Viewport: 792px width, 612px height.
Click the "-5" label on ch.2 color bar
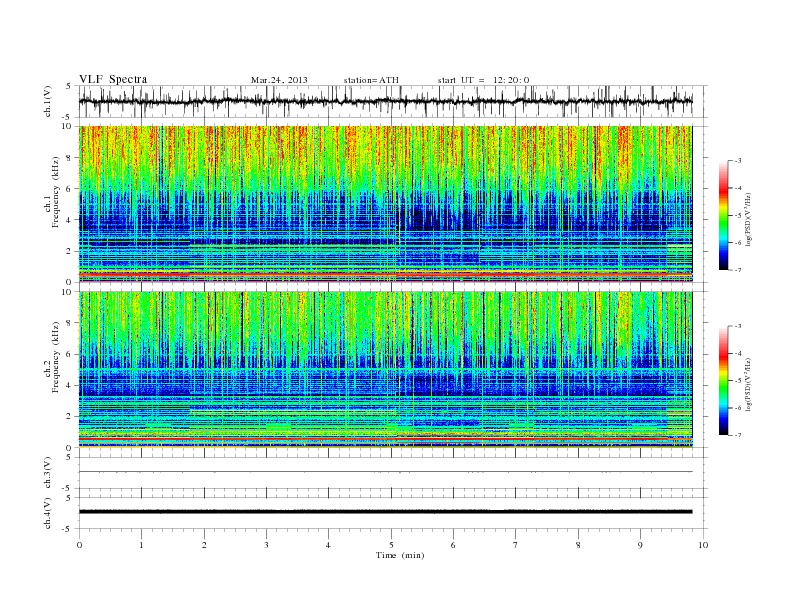738,381
